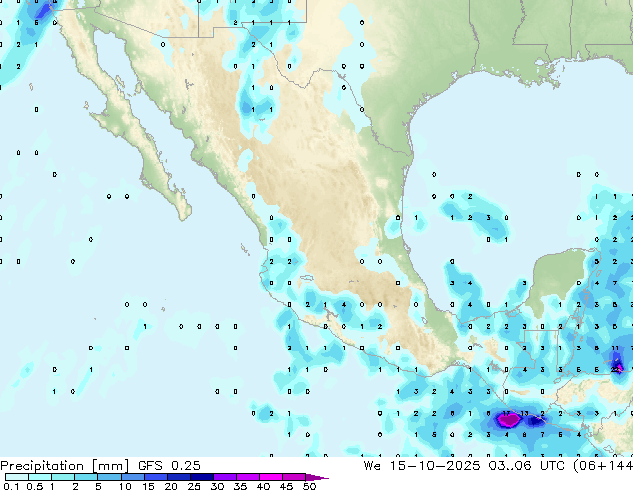The width and height of the screenshot is (634, 490).
Task: Click the 2–5 mm legend color swatch
Action: point(86,477)
